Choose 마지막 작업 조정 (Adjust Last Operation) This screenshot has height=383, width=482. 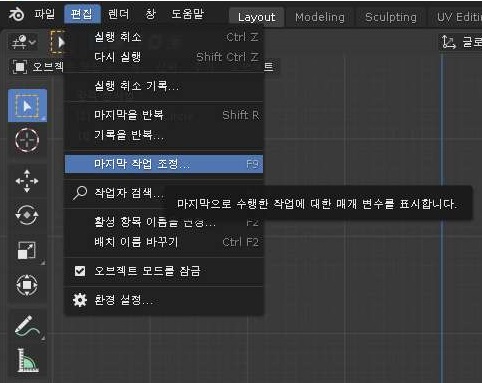164,164
